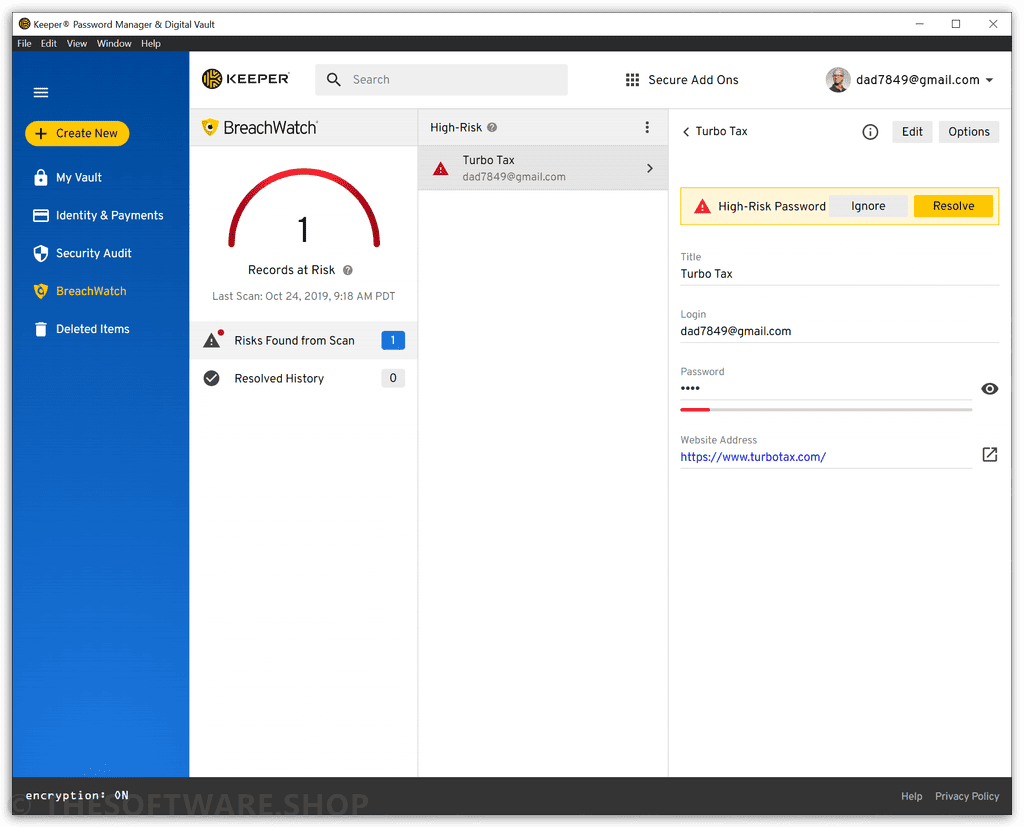Expand the dad7849@gmail.com account dropdown arrow
This screenshot has height=827, width=1024.
click(989, 80)
